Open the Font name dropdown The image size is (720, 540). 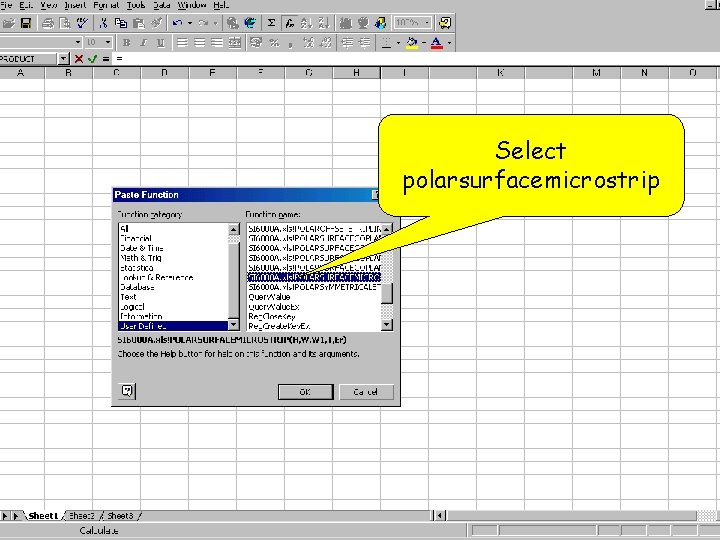[x=78, y=43]
